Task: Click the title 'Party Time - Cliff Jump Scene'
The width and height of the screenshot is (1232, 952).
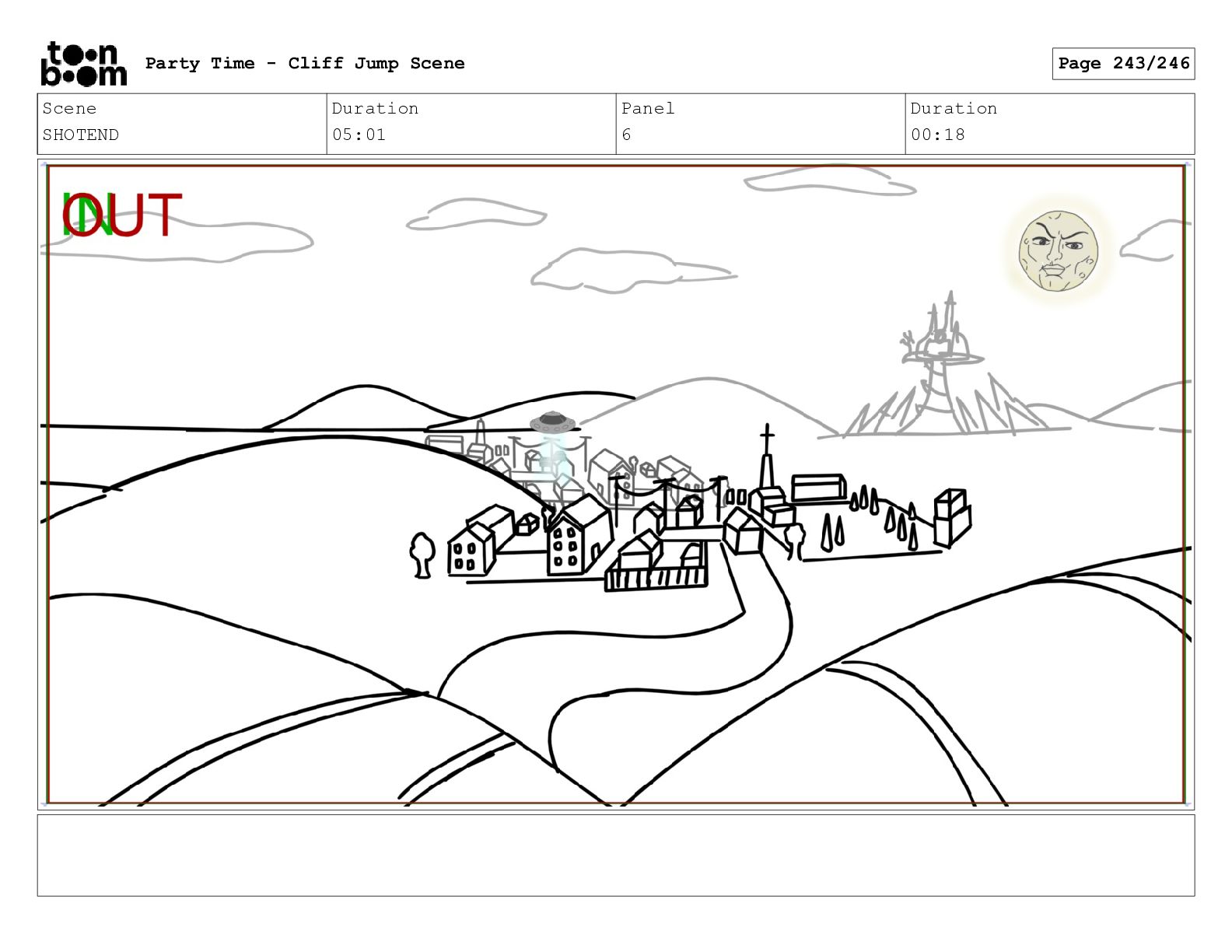Action: (x=305, y=63)
